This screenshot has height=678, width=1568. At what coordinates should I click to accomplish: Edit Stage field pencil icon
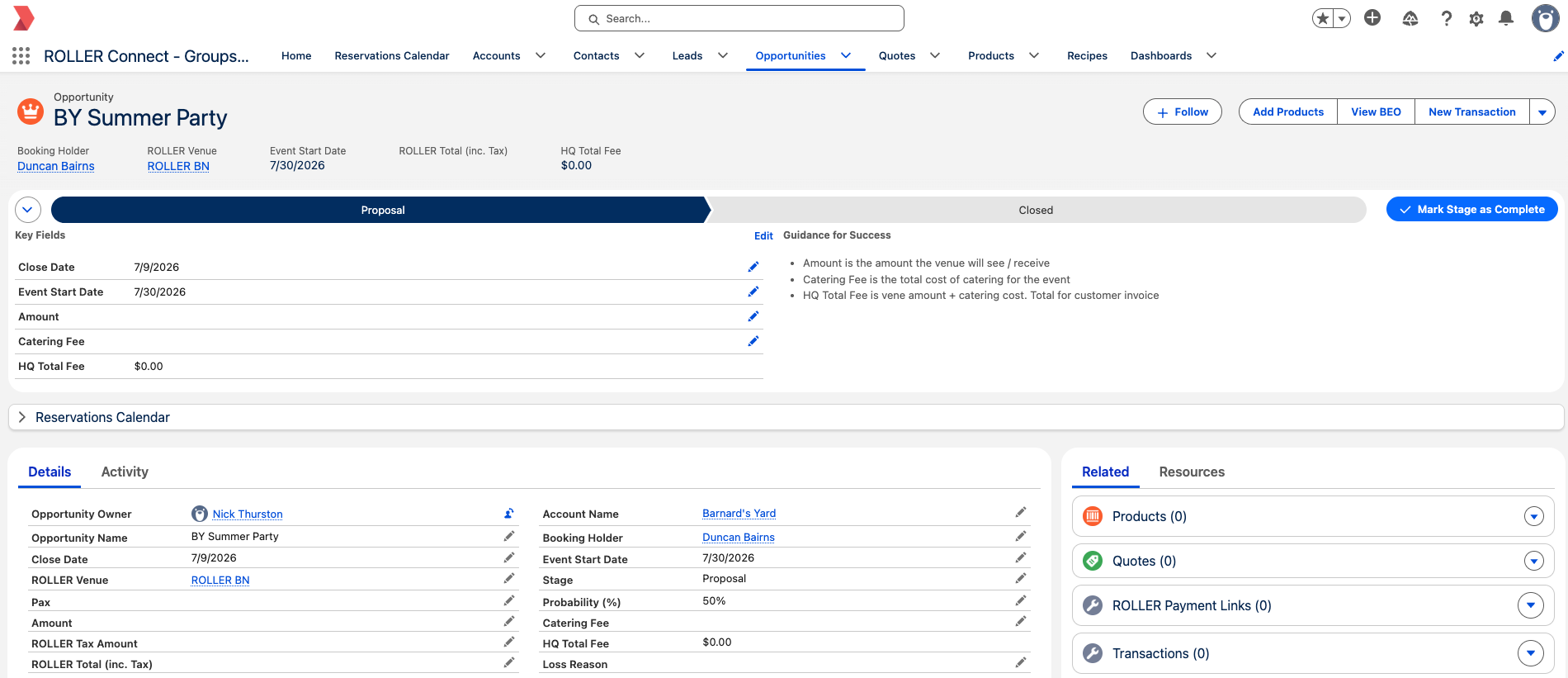1021,579
